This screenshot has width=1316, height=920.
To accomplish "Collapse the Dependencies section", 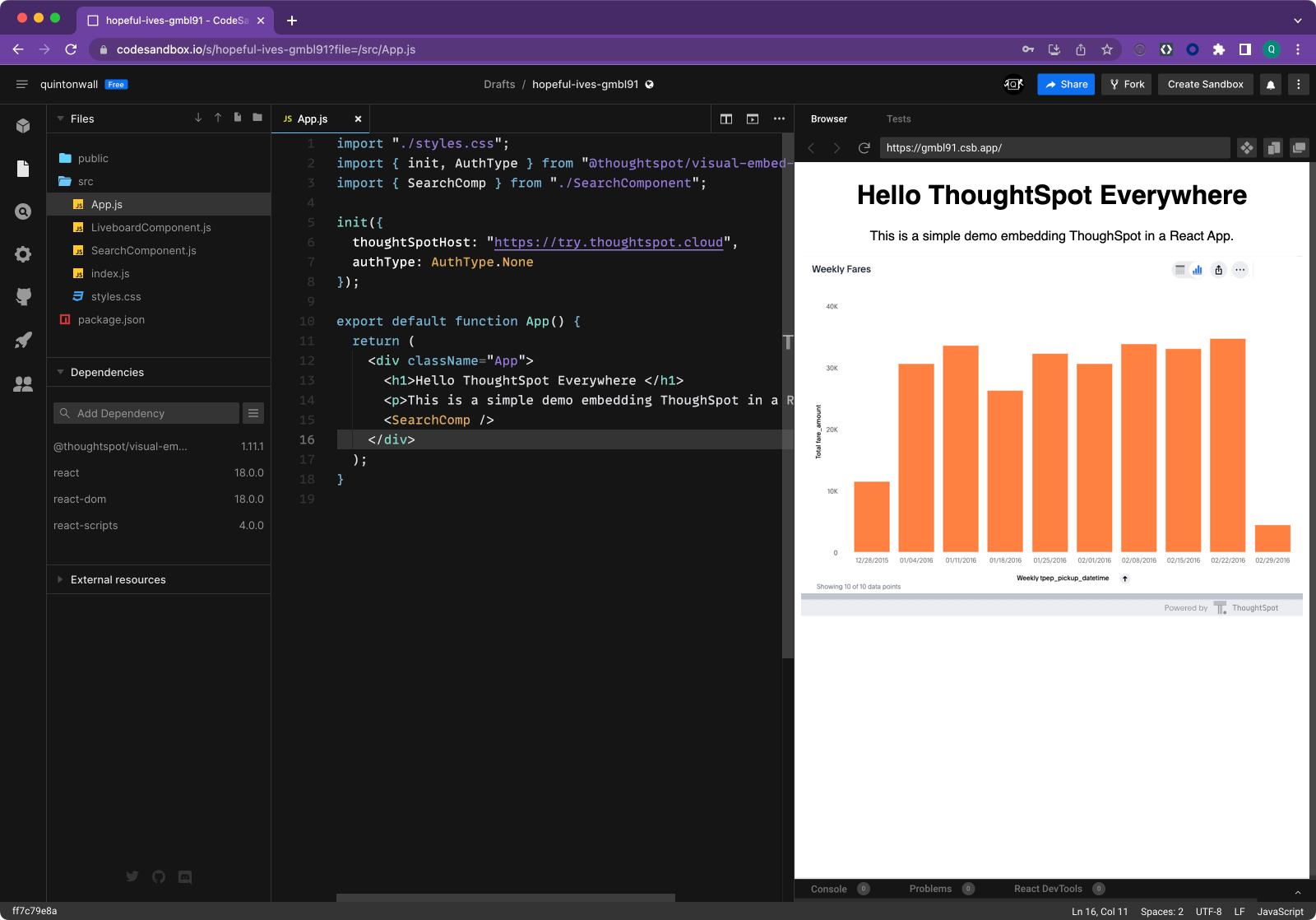I will (x=60, y=373).
